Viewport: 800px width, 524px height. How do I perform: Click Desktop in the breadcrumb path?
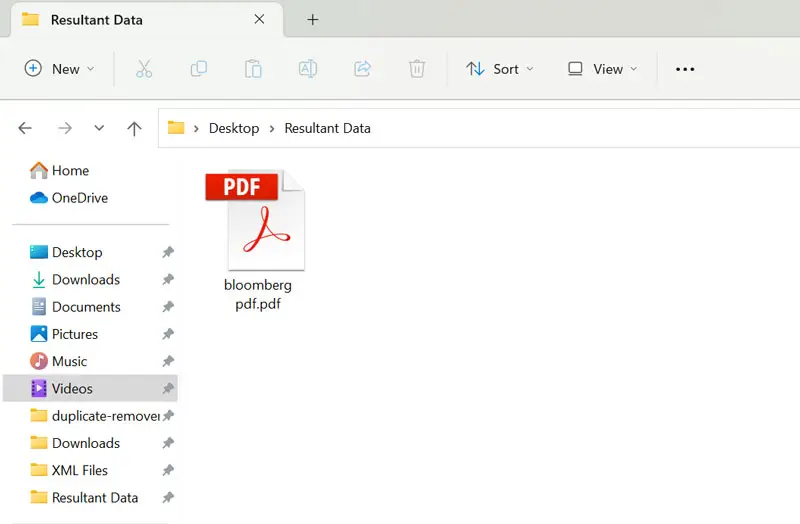tap(234, 128)
